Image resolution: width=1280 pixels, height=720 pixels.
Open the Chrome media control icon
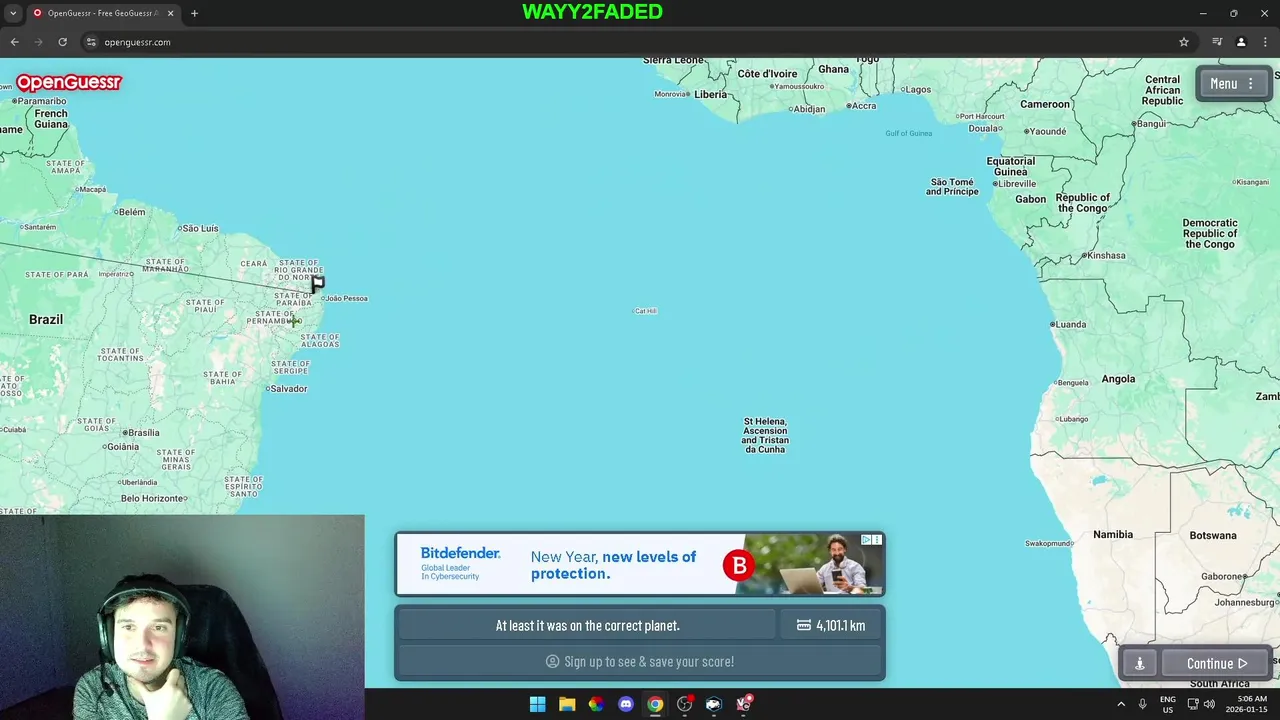(1217, 42)
